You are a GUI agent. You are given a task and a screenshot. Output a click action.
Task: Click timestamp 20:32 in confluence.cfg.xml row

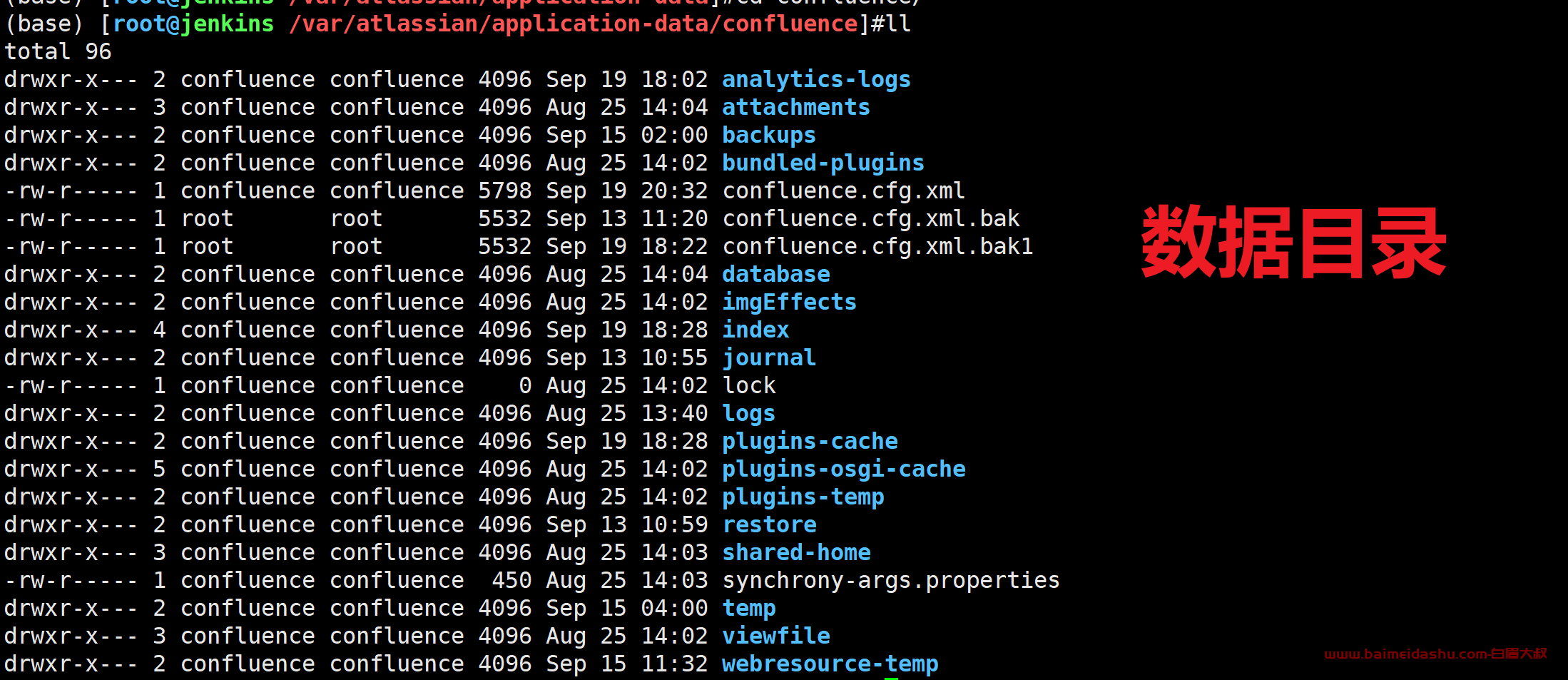click(674, 191)
